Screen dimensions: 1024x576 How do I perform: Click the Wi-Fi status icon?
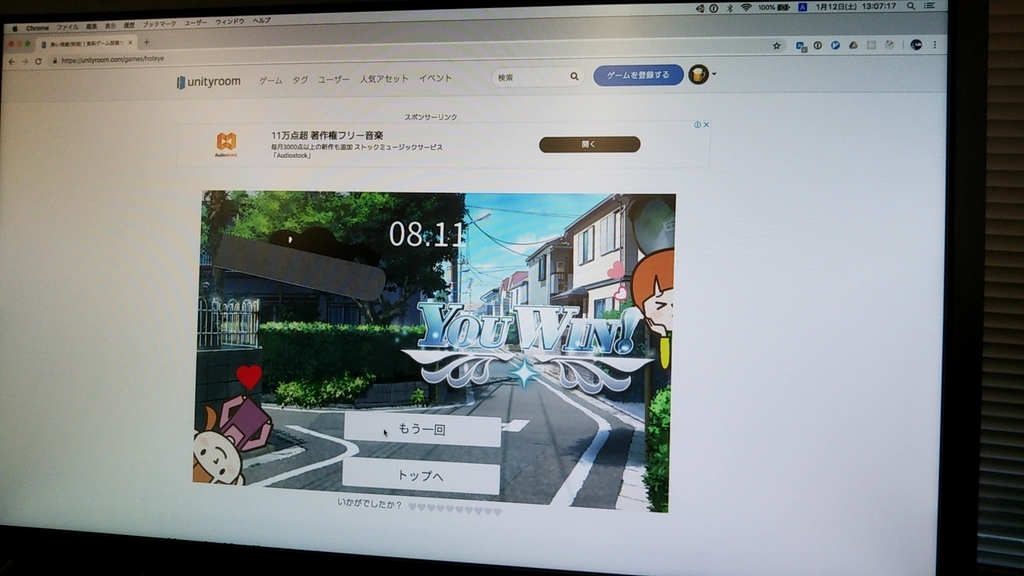click(x=746, y=8)
